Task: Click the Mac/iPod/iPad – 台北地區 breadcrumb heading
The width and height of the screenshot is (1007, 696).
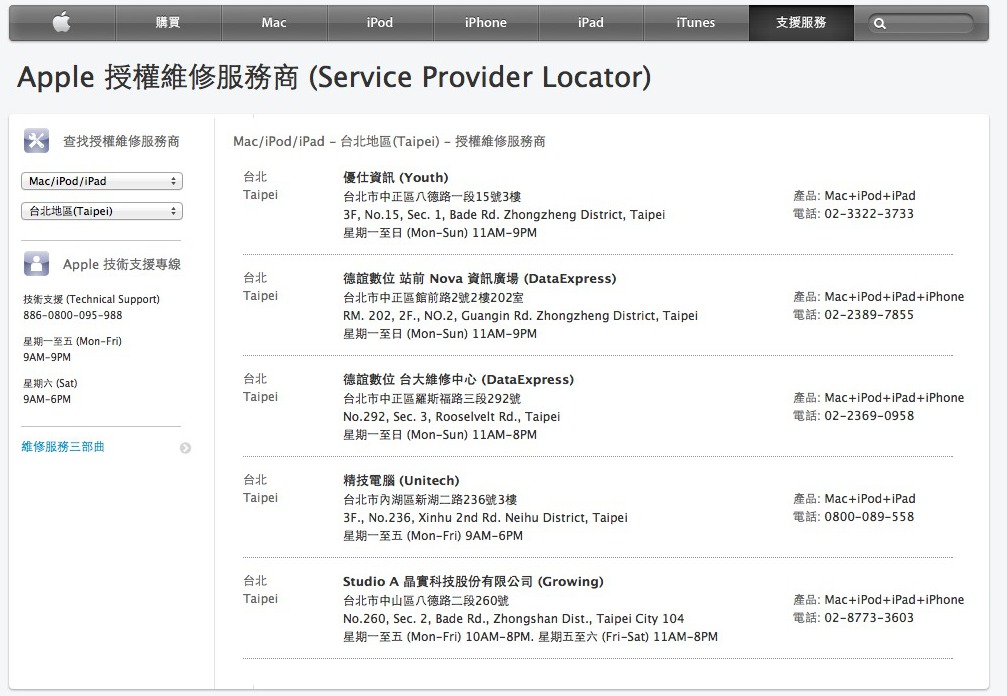Action: 389,141
